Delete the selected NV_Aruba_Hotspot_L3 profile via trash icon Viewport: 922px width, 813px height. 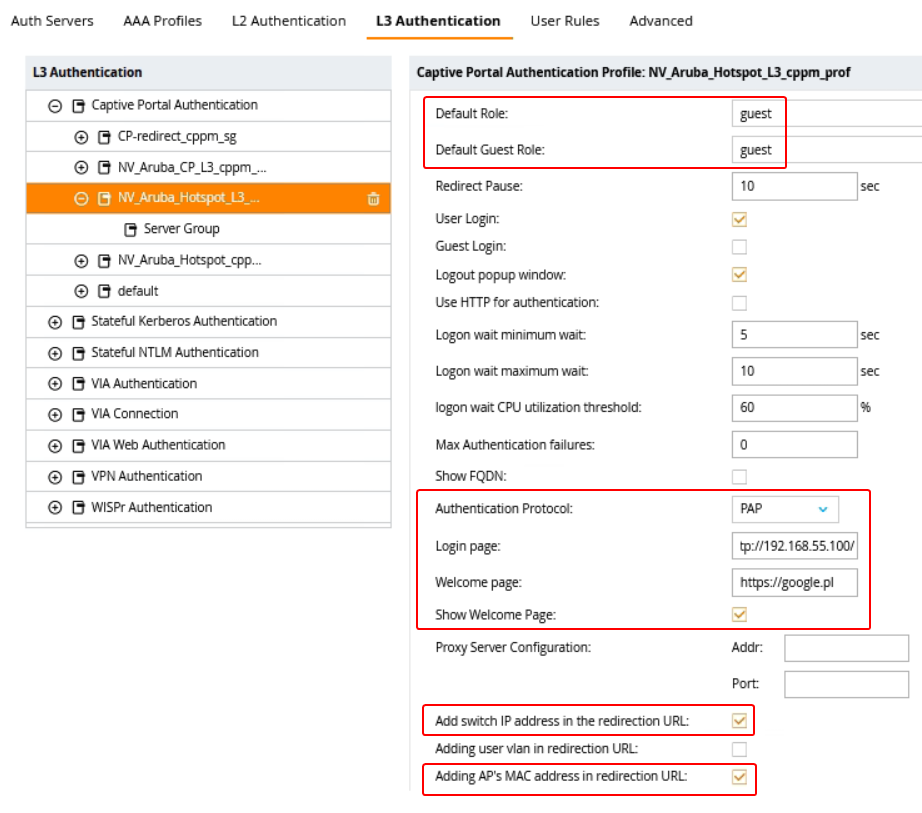(373, 199)
